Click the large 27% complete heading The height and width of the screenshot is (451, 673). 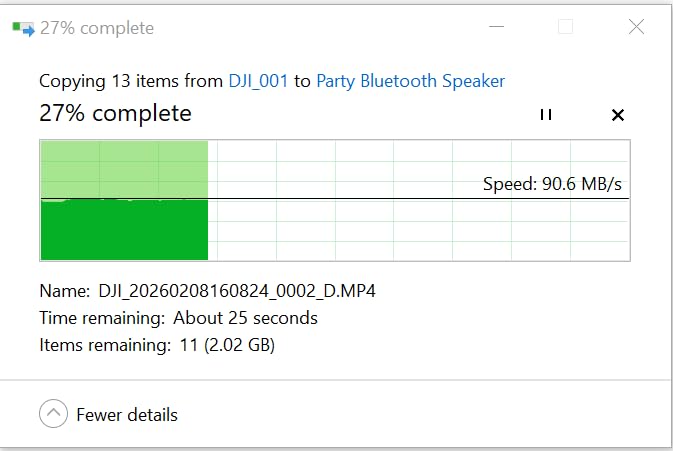[115, 114]
